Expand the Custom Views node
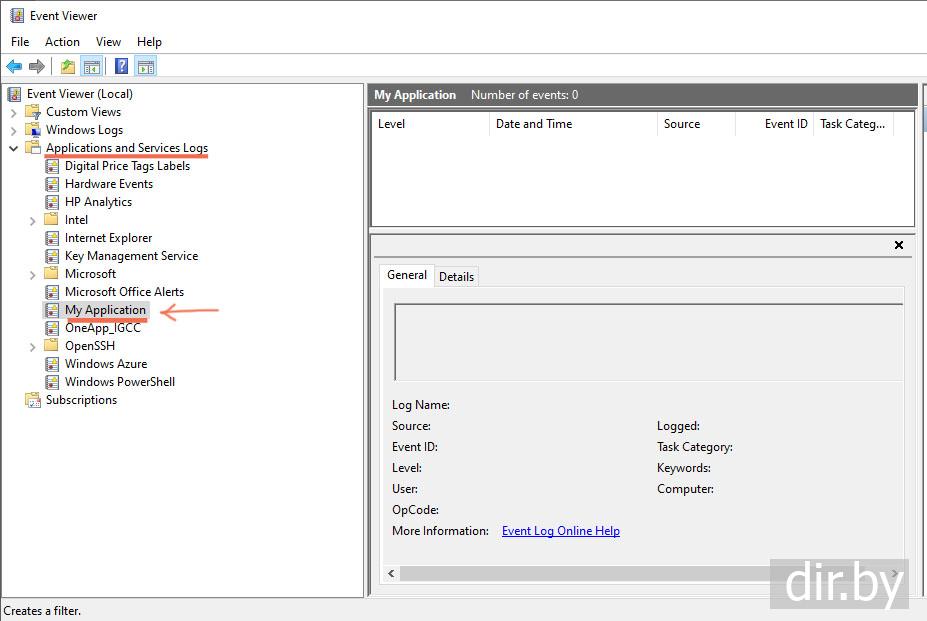The width and height of the screenshot is (927, 621). point(13,112)
